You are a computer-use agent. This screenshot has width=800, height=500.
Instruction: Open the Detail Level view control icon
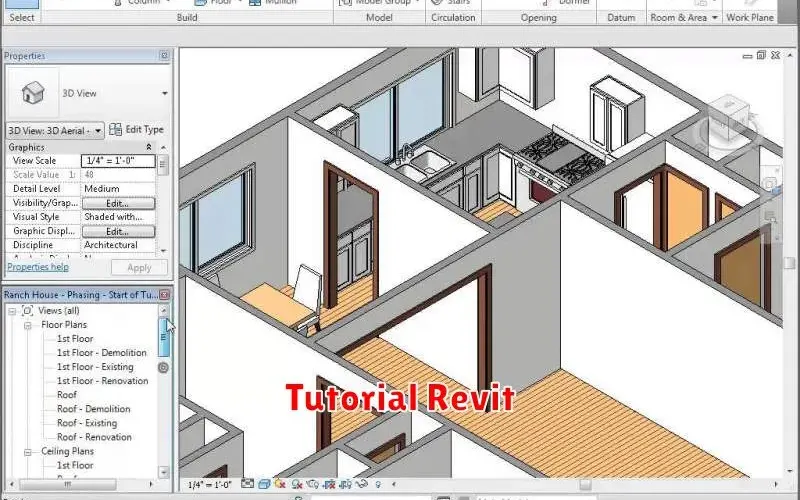tap(247, 484)
